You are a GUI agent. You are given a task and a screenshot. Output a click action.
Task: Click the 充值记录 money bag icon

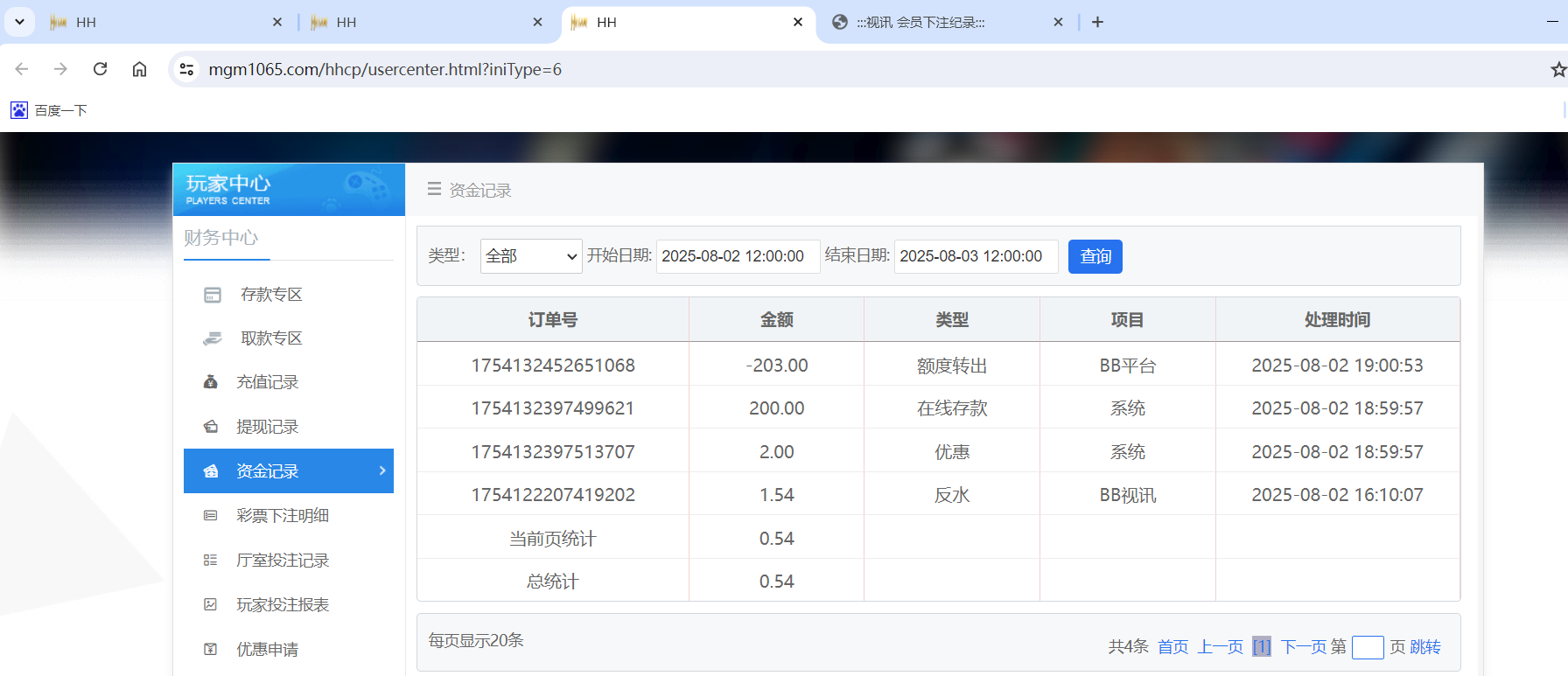click(210, 382)
